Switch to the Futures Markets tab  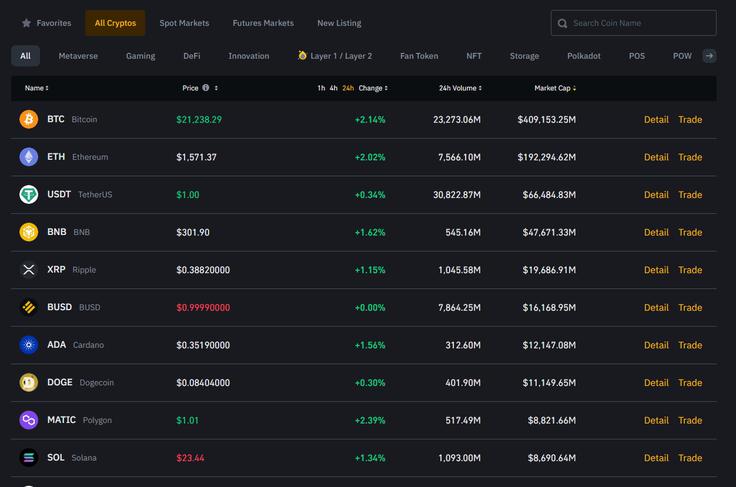pyautogui.click(x=263, y=23)
